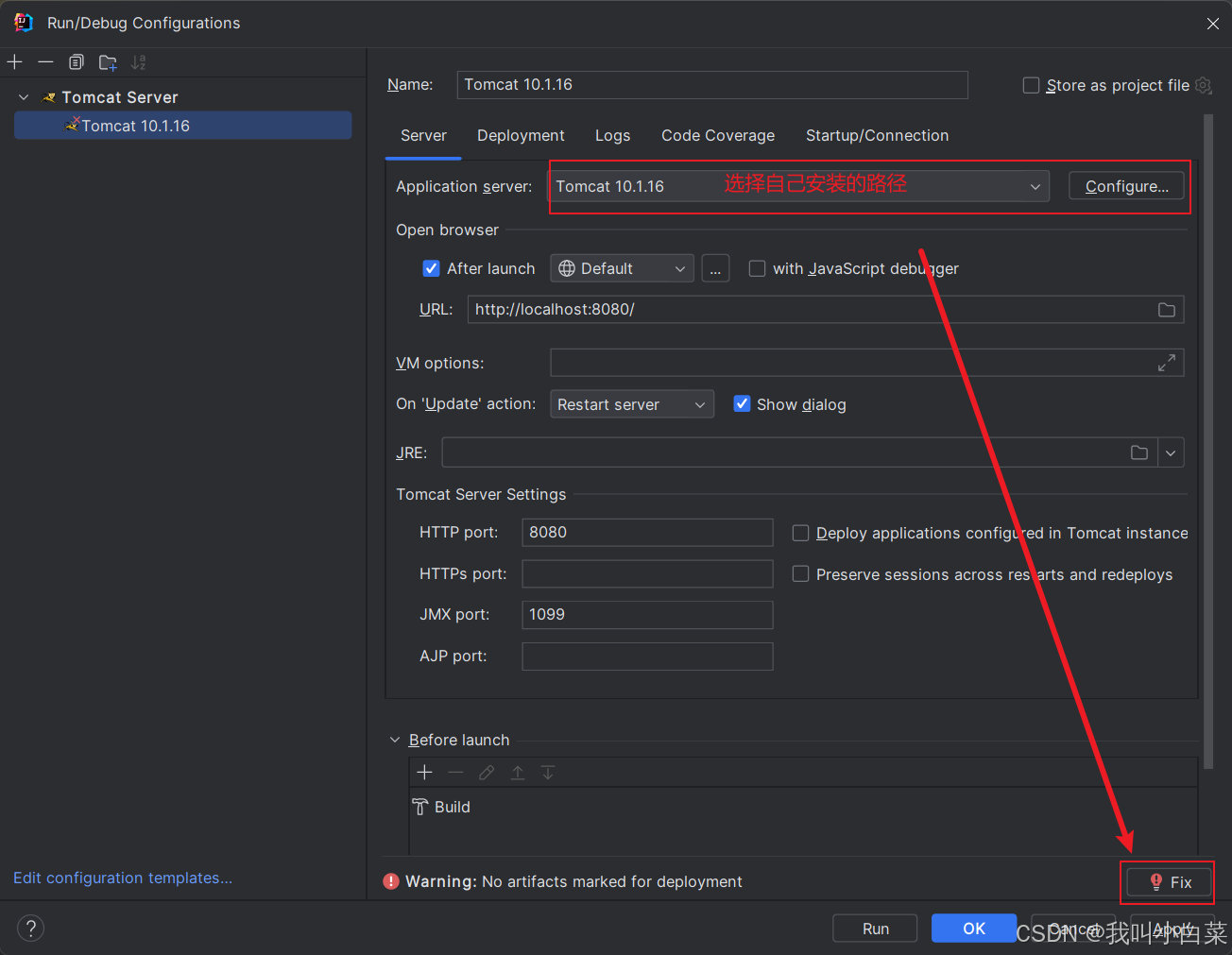Image resolution: width=1232 pixels, height=955 pixels.
Task: Sort configurations alphabetically
Action: pyautogui.click(x=139, y=62)
